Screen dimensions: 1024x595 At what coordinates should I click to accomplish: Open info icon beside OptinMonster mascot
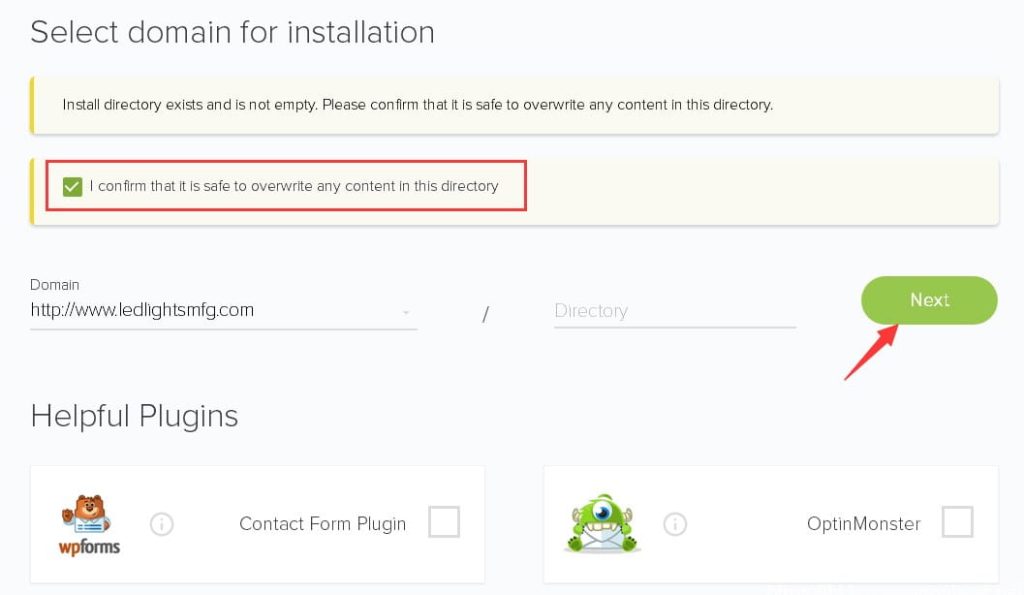[x=675, y=524]
